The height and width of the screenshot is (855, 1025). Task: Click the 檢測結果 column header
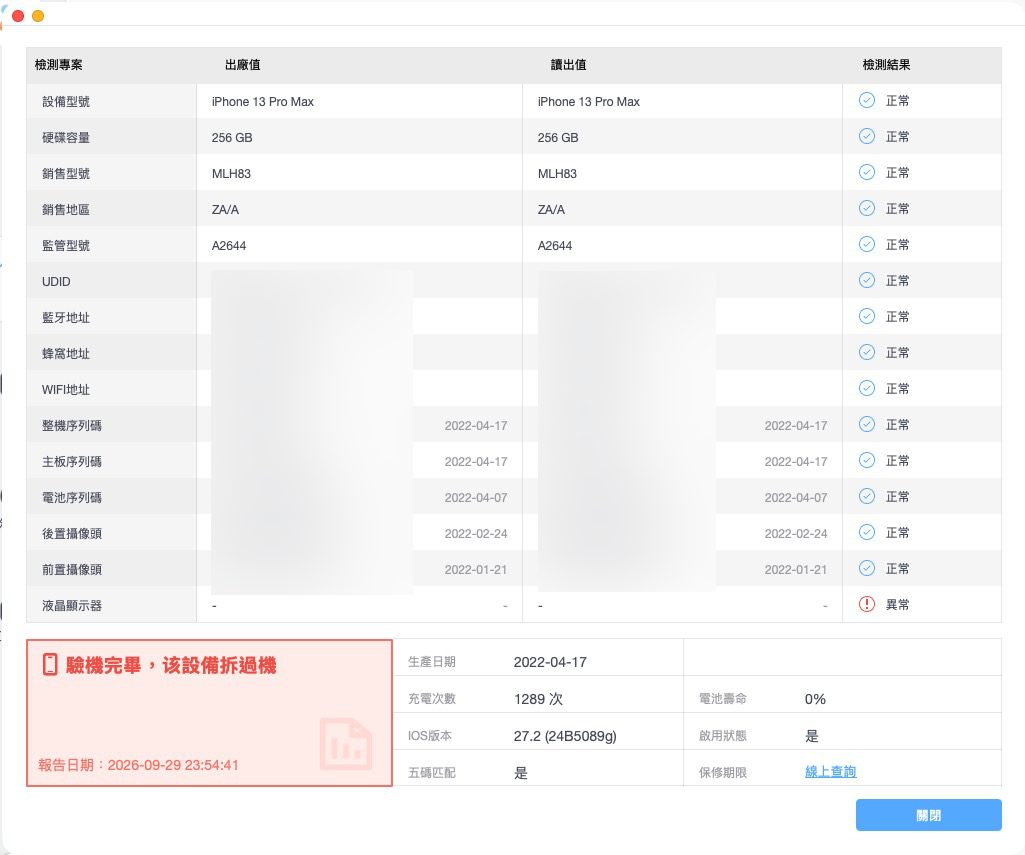[886, 65]
